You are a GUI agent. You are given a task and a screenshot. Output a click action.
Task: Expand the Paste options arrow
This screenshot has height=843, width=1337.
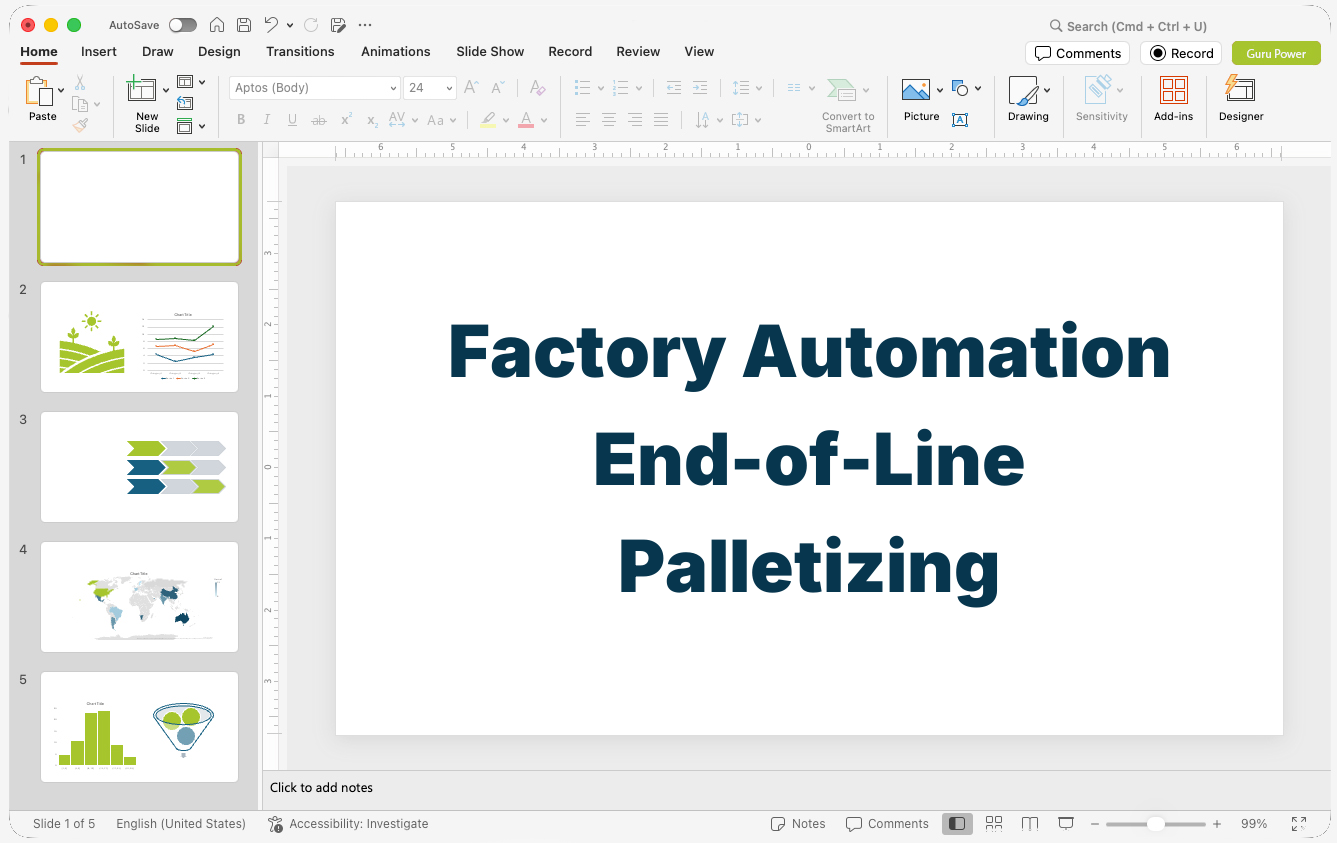click(61, 90)
